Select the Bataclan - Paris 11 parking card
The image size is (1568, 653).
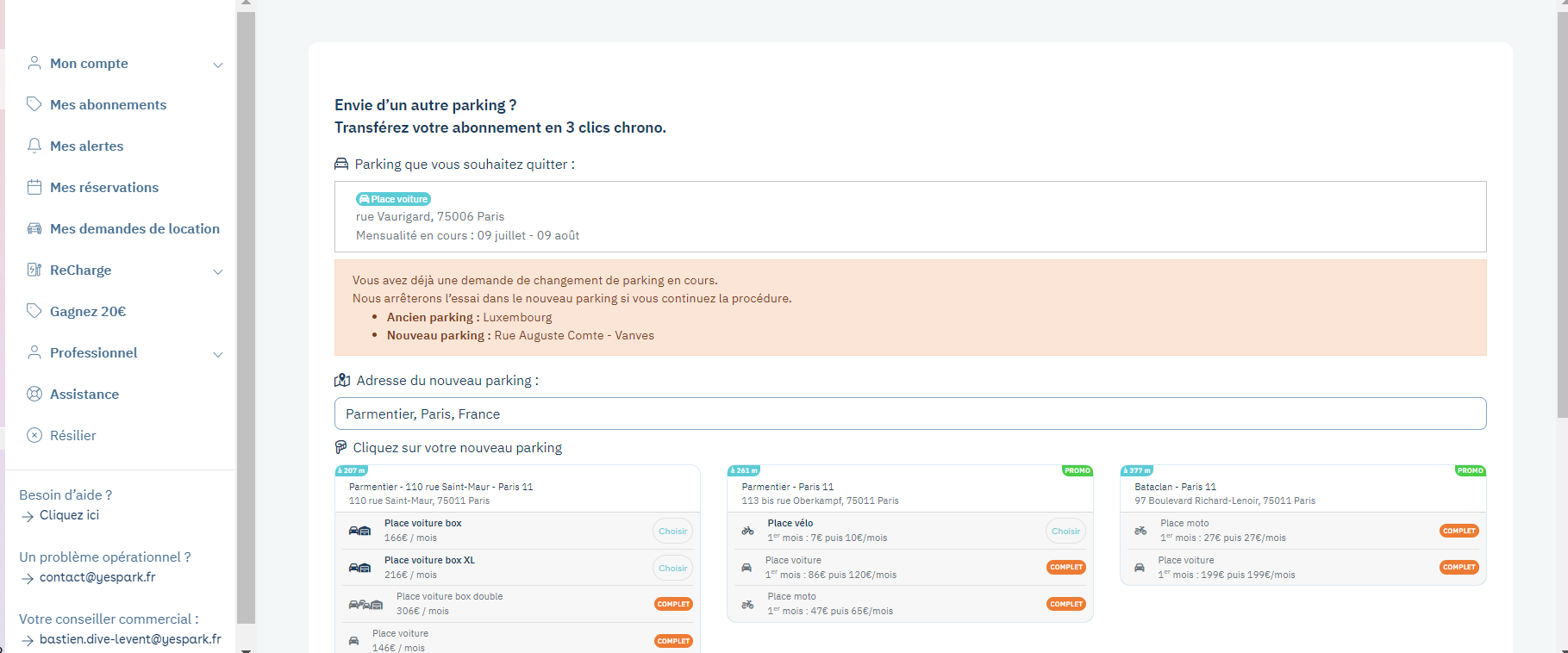[x=1302, y=493]
